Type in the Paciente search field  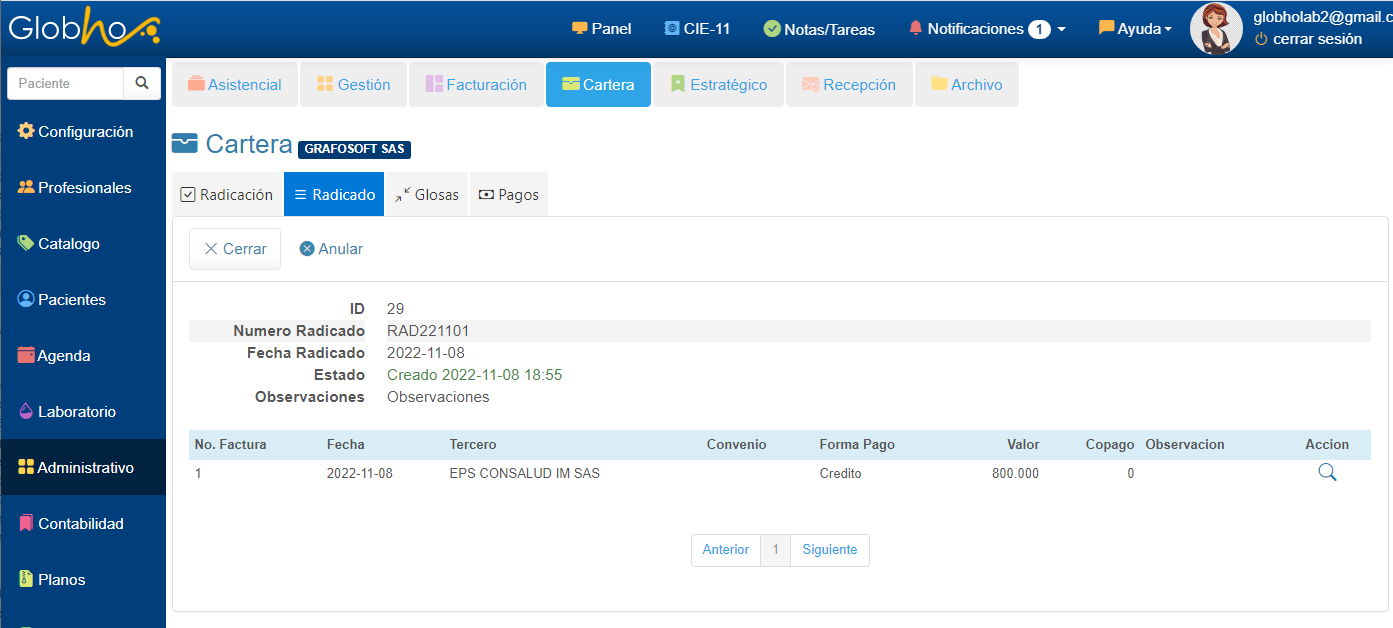(66, 84)
